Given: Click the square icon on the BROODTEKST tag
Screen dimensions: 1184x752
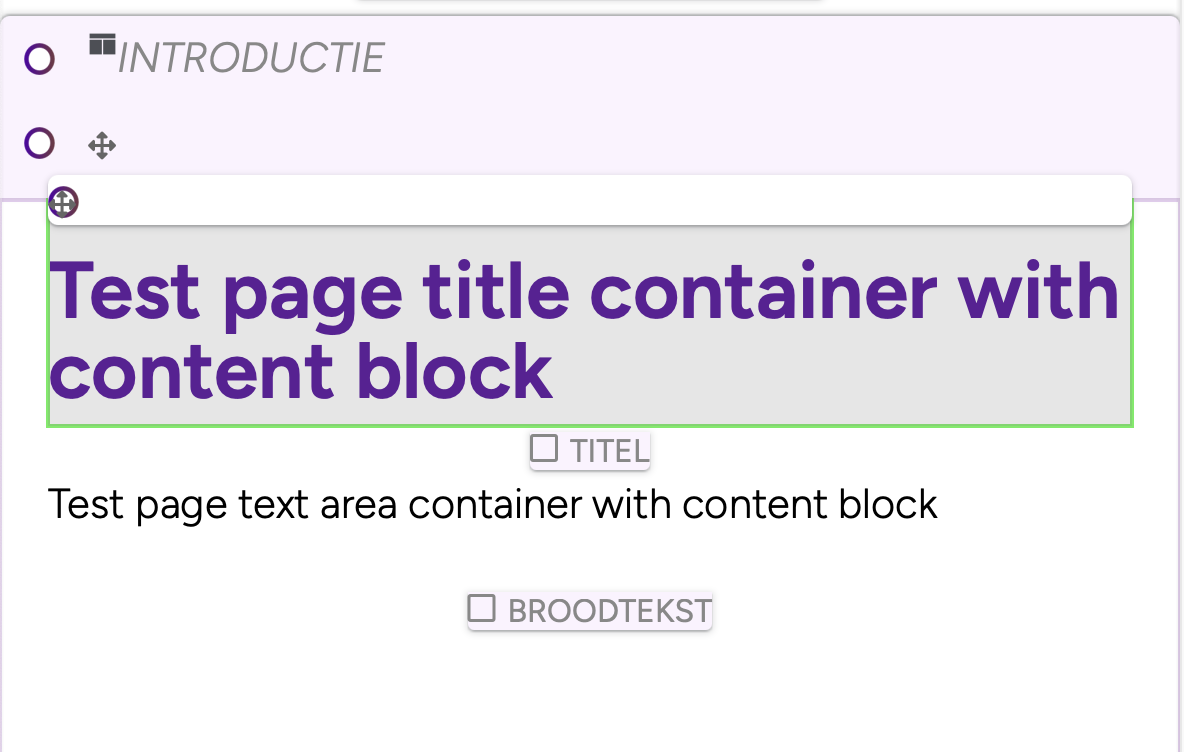Looking at the screenshot, I should [x=482, y=607].
